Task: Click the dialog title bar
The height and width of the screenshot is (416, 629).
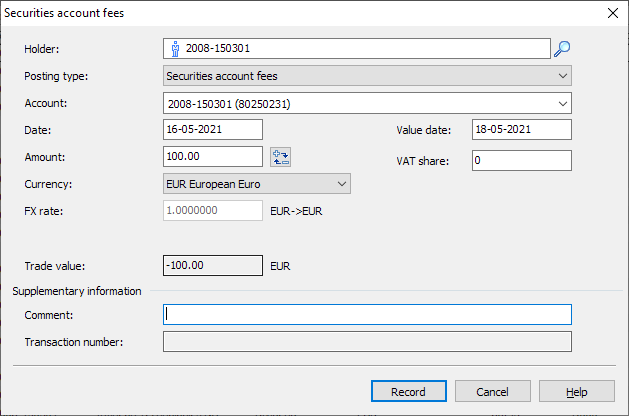Action: 300,13
